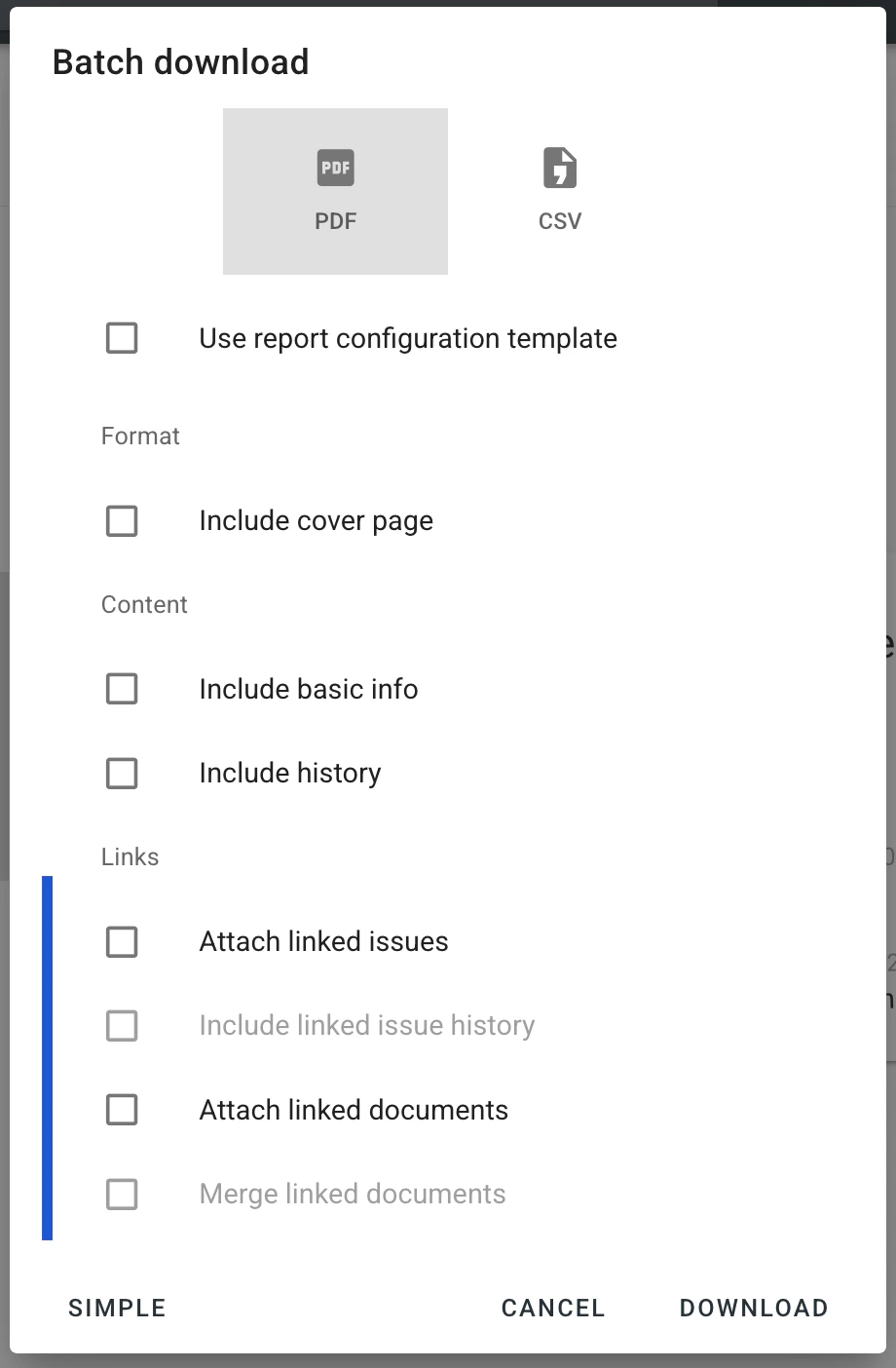896x1368 pixels.
Task: Enable "Use report configuration template"
Action: (121, 338)
